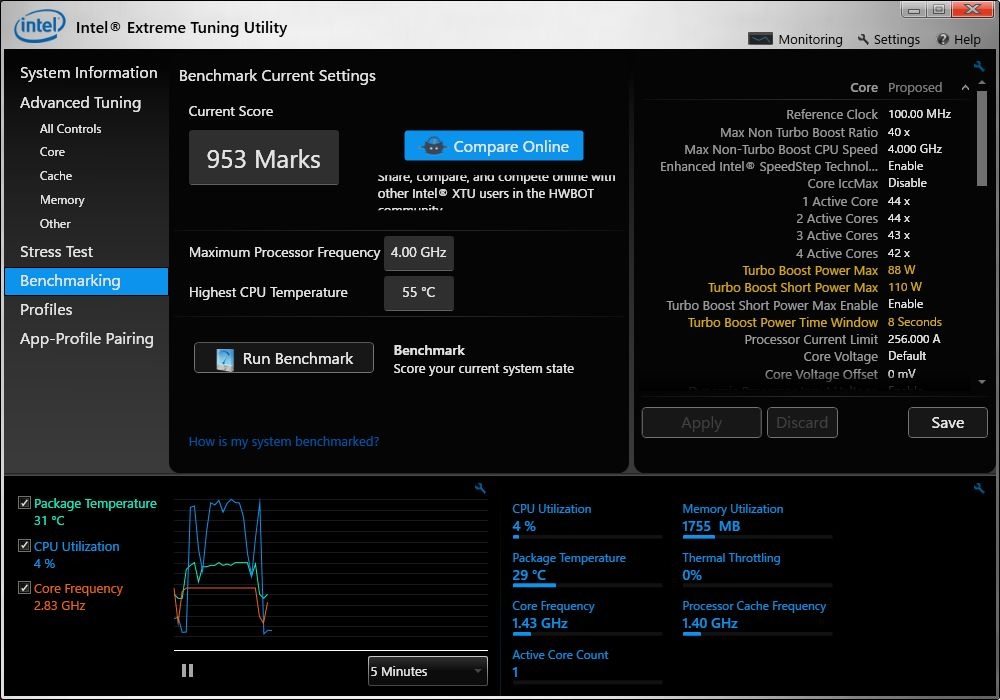
Task: Click the icon on Run Benchmark button
Action: 224,359
